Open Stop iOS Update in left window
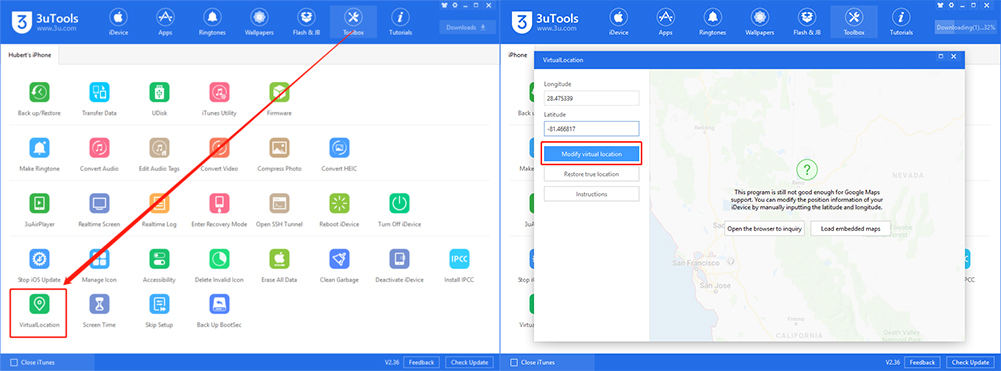This screenshot has height=371, width=1001. 40,259
